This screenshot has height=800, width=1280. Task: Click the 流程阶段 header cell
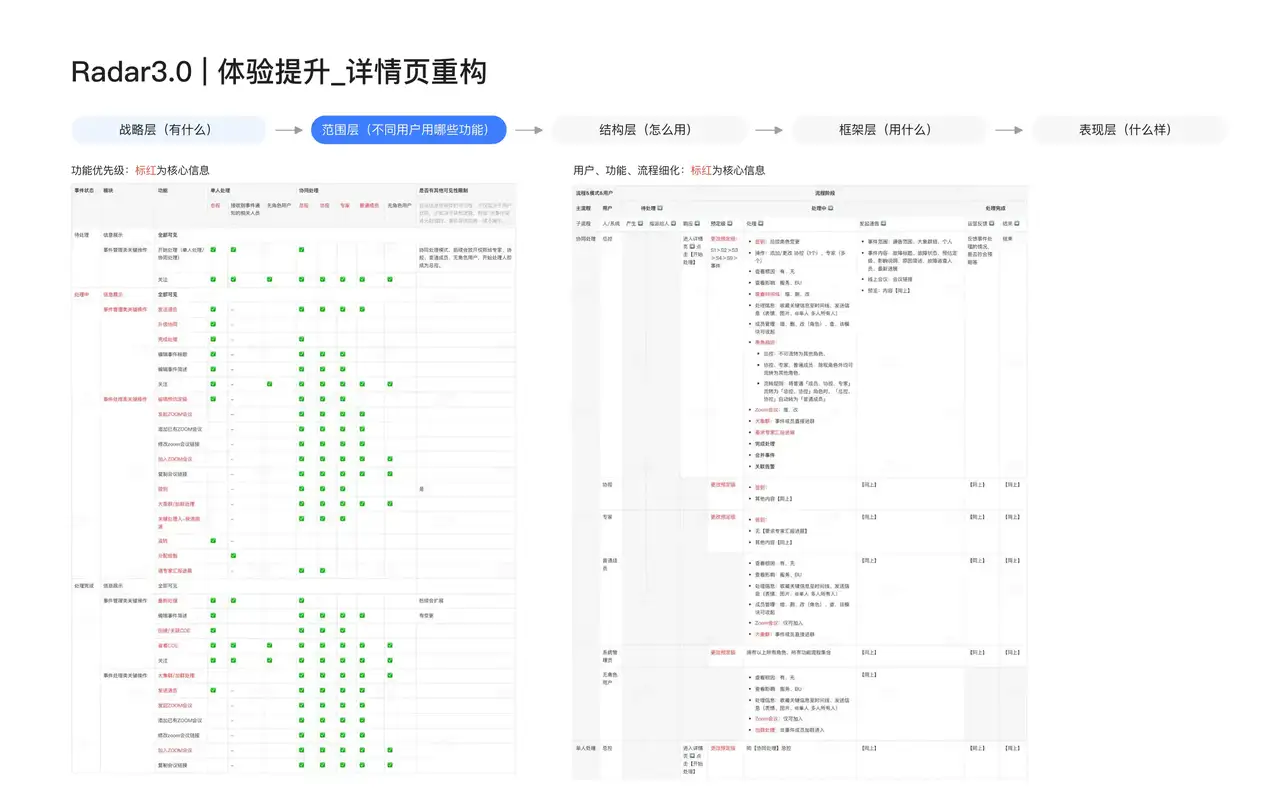(x=825, y=193)
